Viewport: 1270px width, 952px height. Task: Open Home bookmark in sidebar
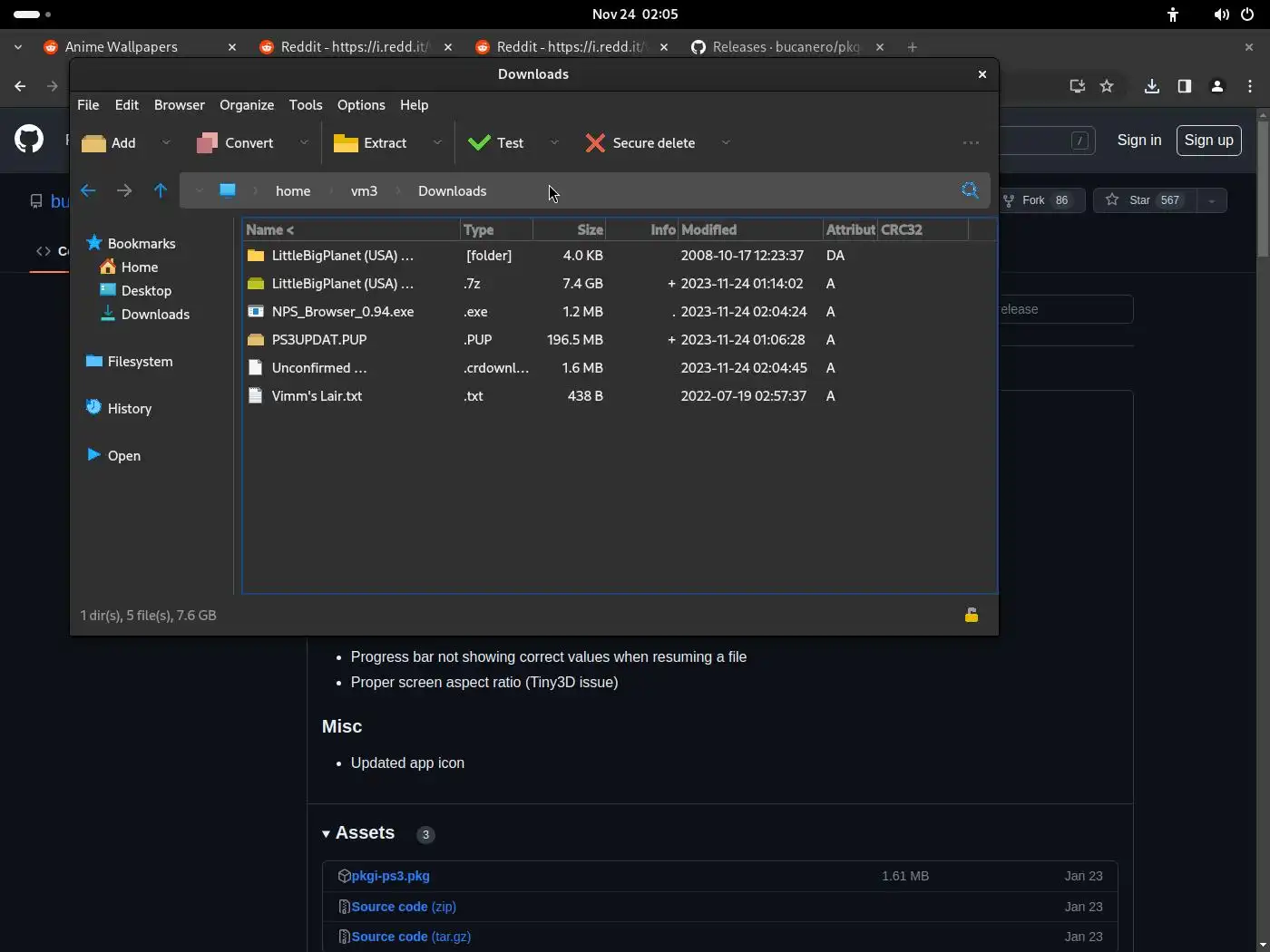(129, 267)
